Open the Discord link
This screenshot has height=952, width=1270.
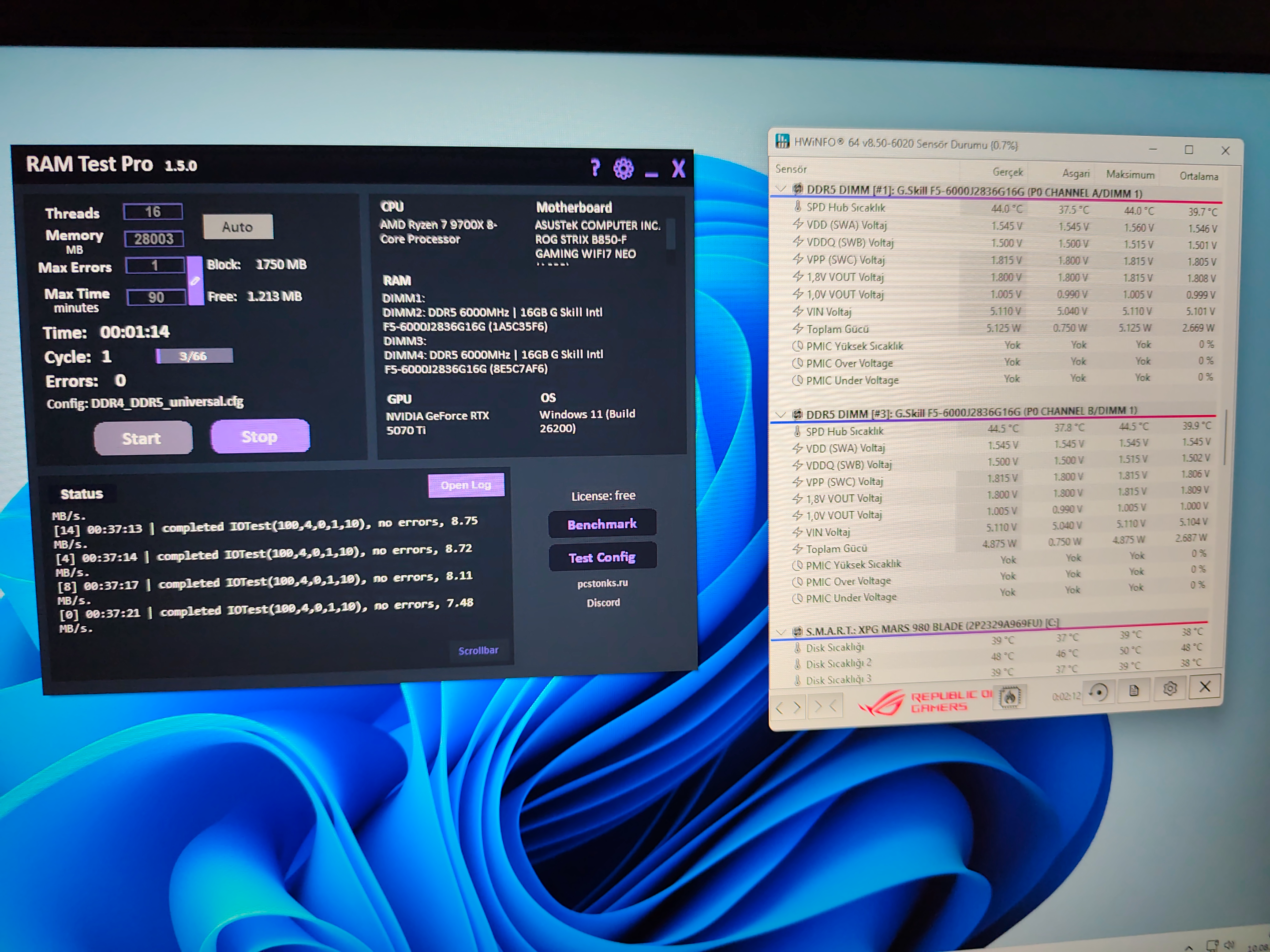pos(603,602)
